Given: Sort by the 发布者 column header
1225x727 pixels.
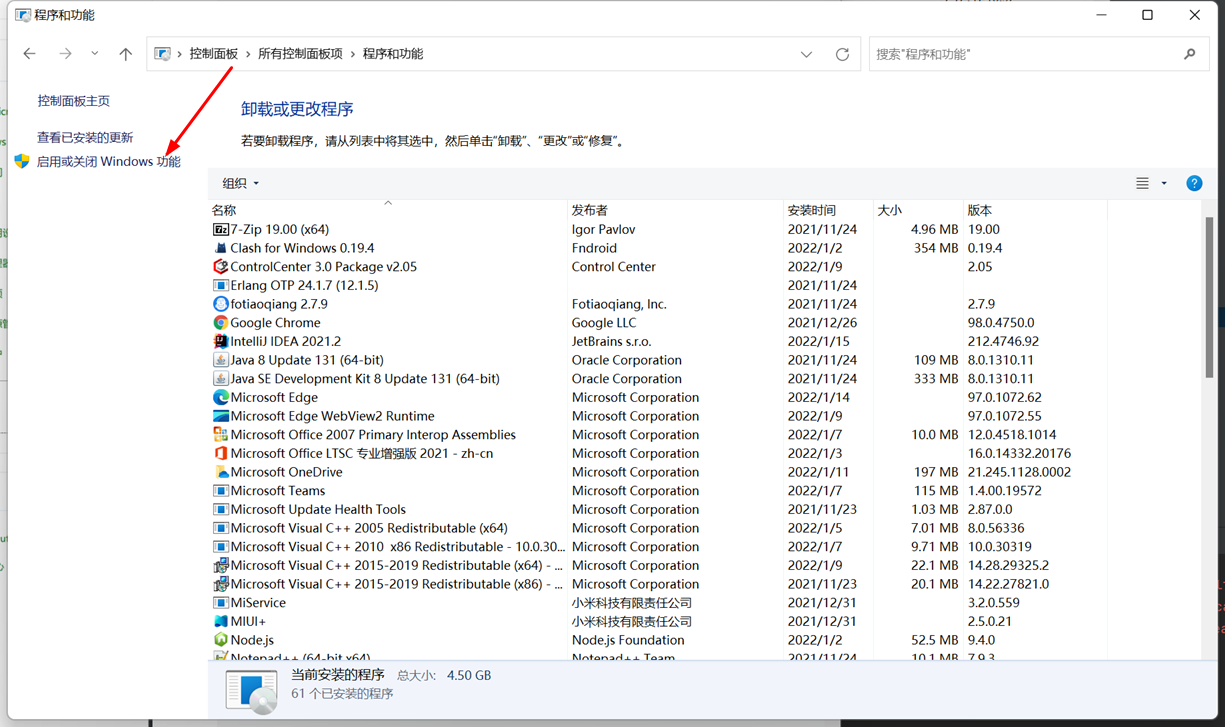Looking at the screenshot, I should coord(676,210).
